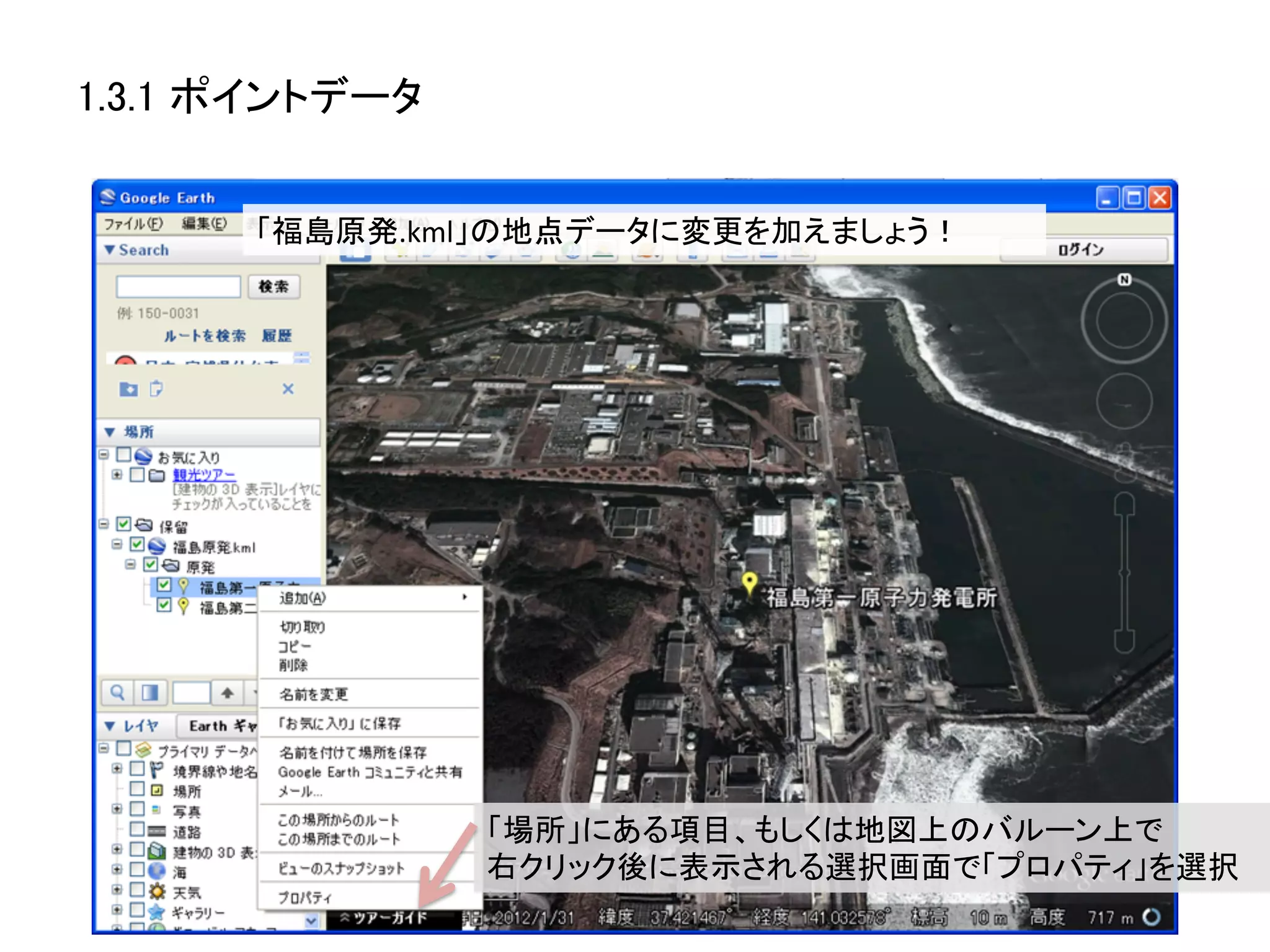Click the magnifier search button in Places panel
This screenshot has height=952, width=1270.
(117, 692)
